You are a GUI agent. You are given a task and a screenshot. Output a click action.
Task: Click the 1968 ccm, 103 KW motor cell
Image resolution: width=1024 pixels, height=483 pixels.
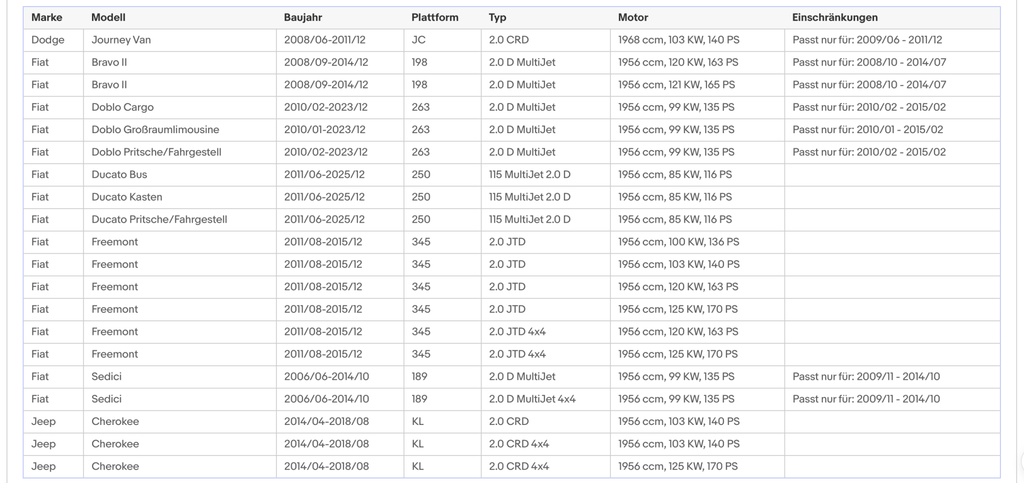(x=697, y=40)
